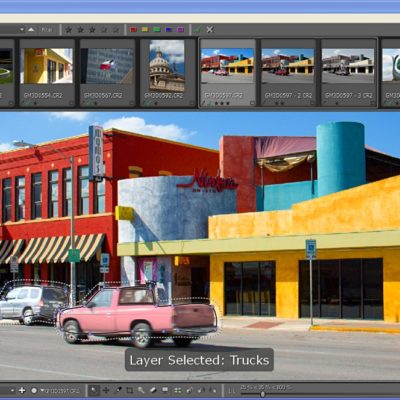Open the layer dropdown showing current file name
400x400 pixels.
click(60, 390)
